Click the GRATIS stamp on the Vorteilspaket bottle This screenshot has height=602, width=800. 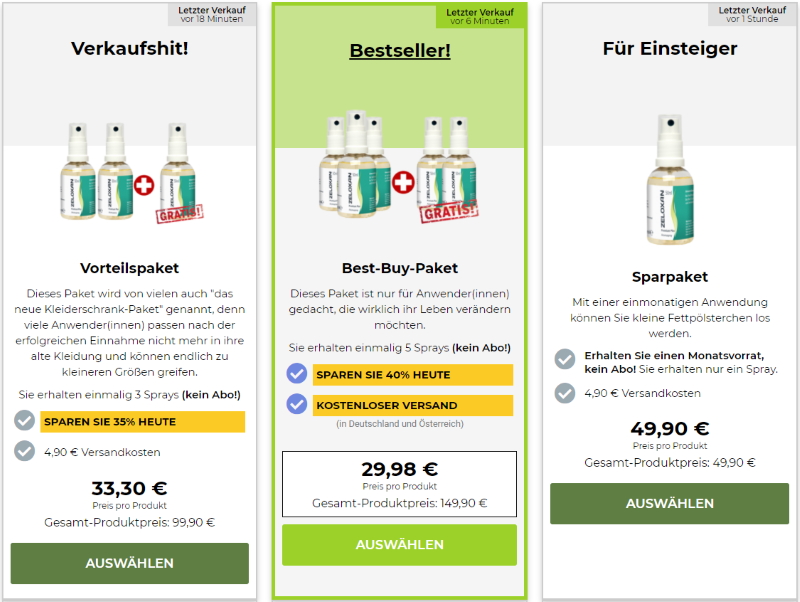point(180,214)
